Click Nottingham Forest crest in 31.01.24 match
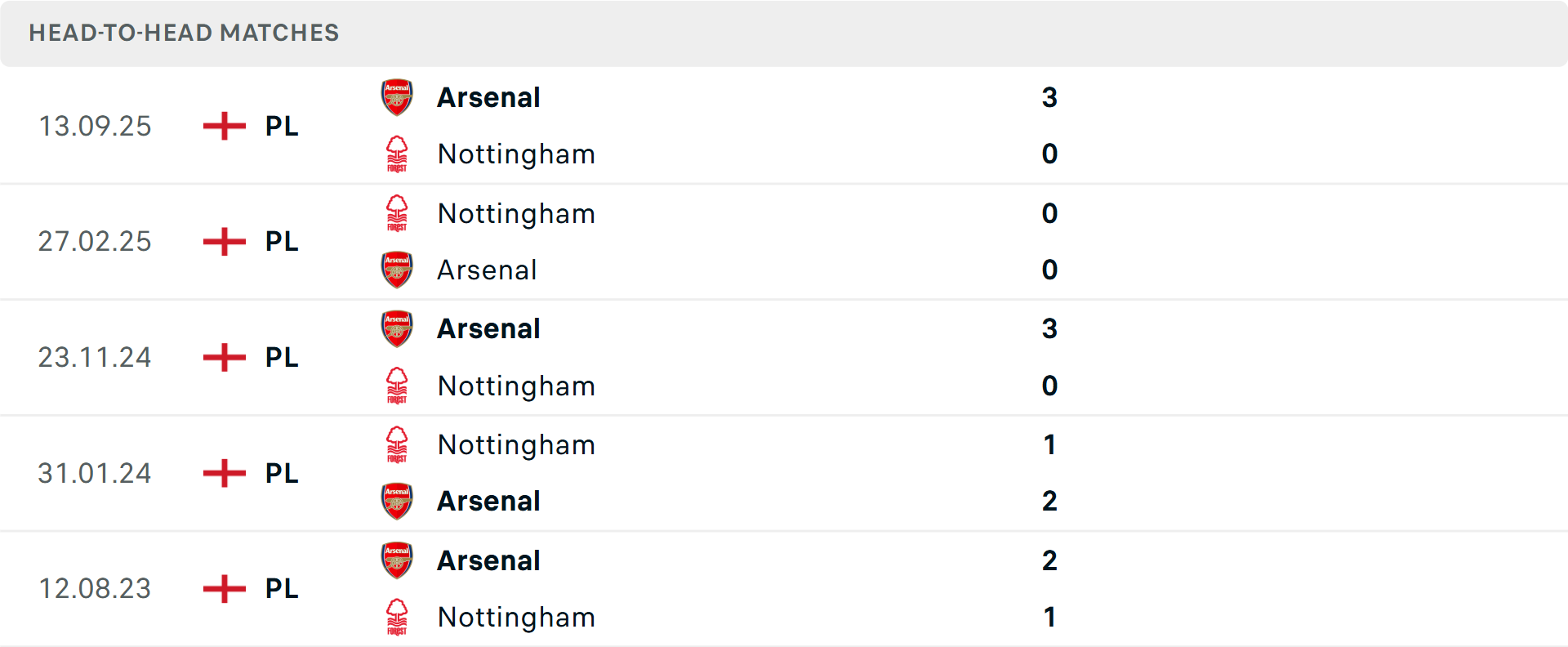 click(x=397, y=444)
